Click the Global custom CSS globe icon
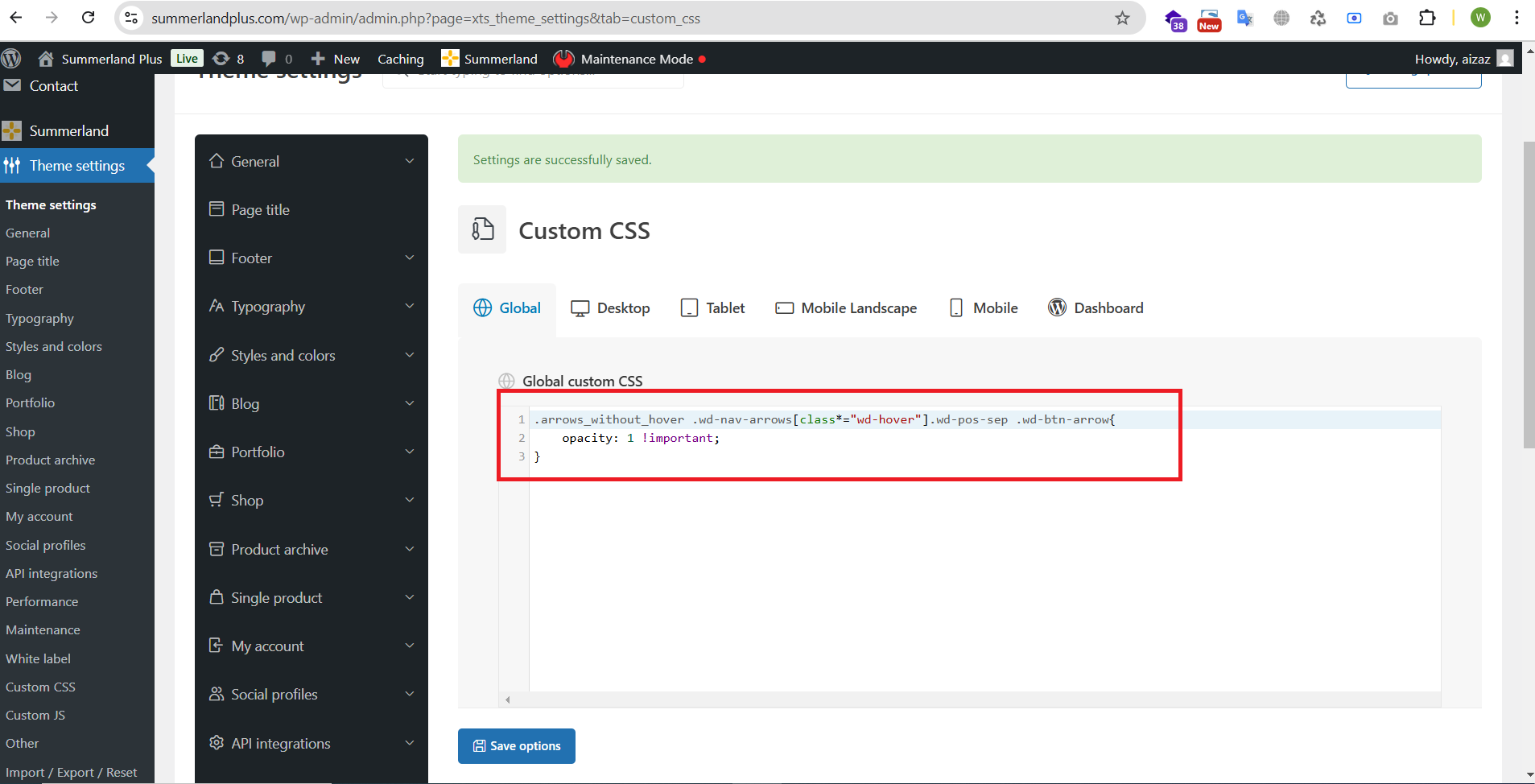This screenshot has width=1535, height=784. click(x=506, y=381)
